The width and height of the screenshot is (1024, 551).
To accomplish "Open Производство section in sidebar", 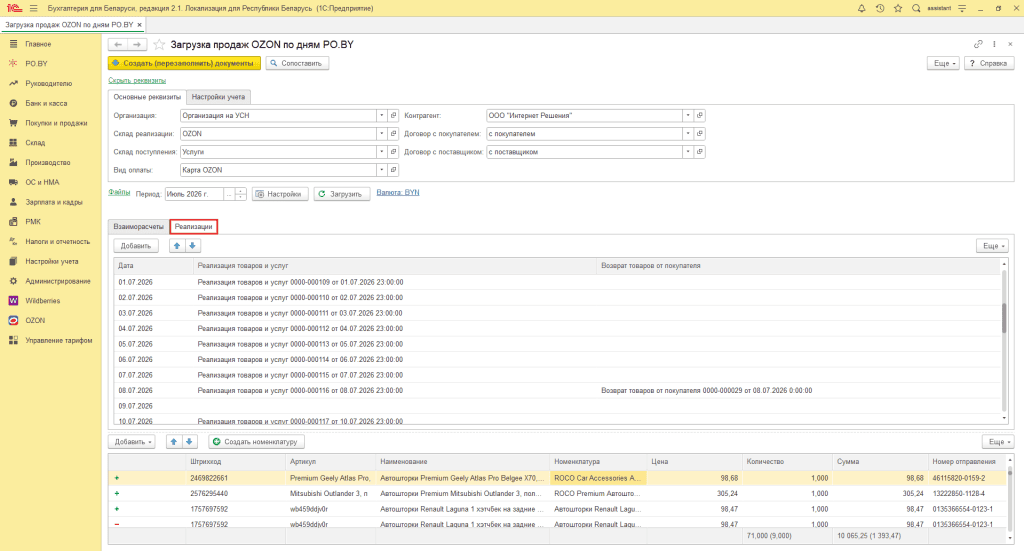I will tap(48, 163).
